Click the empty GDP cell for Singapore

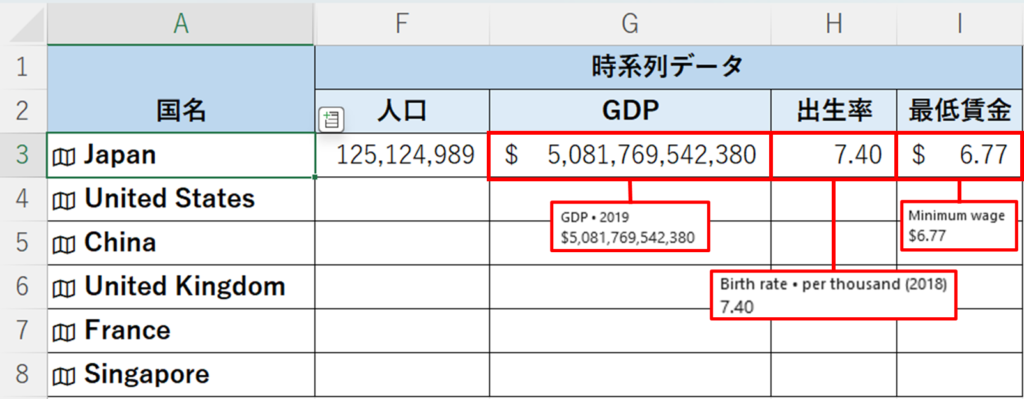(x=630, y=375)
